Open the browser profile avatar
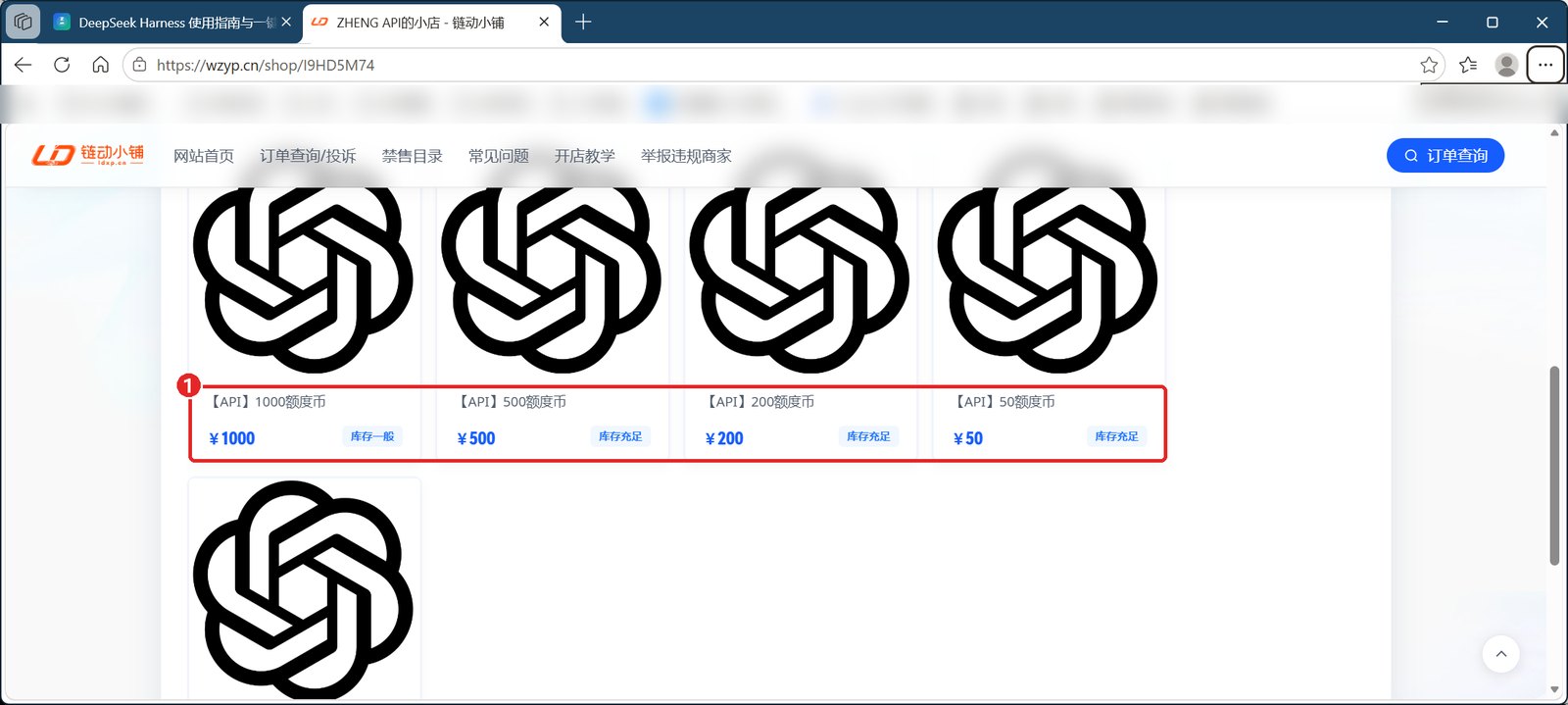This screenshot has width=1568, height=705. click(1506, 65)
